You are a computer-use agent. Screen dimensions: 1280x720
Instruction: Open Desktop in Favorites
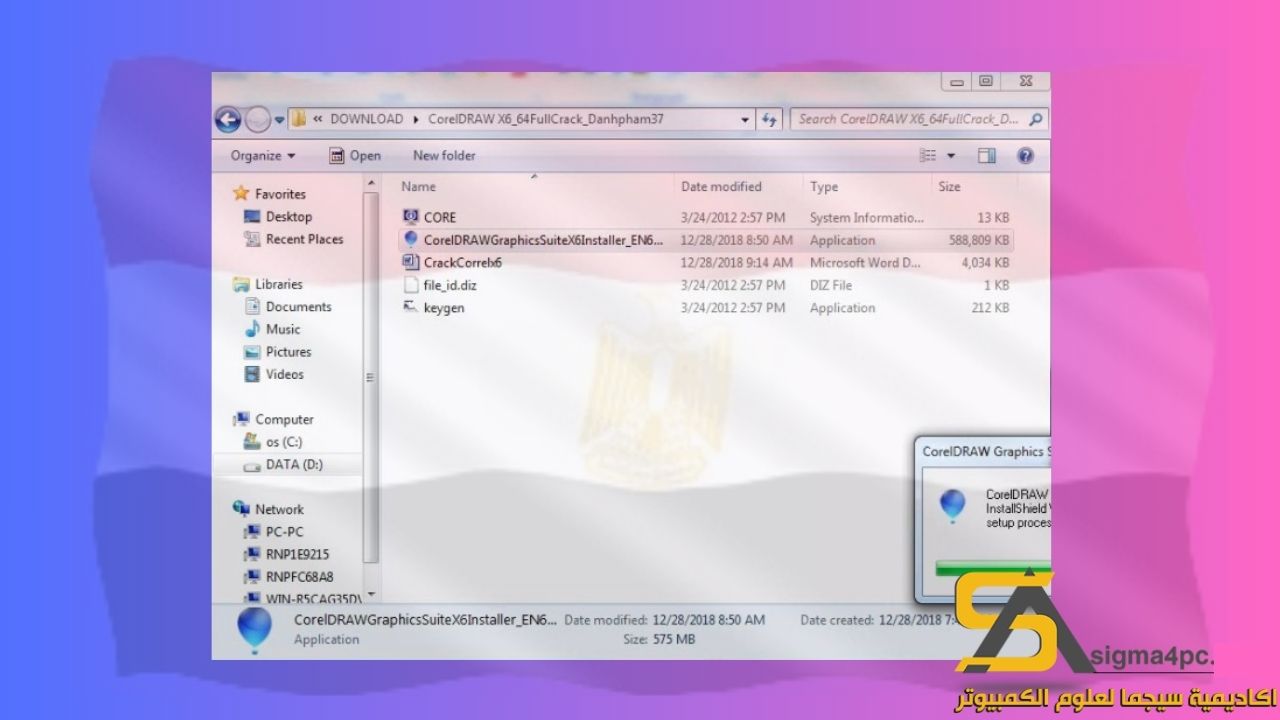tap(289, 217)
